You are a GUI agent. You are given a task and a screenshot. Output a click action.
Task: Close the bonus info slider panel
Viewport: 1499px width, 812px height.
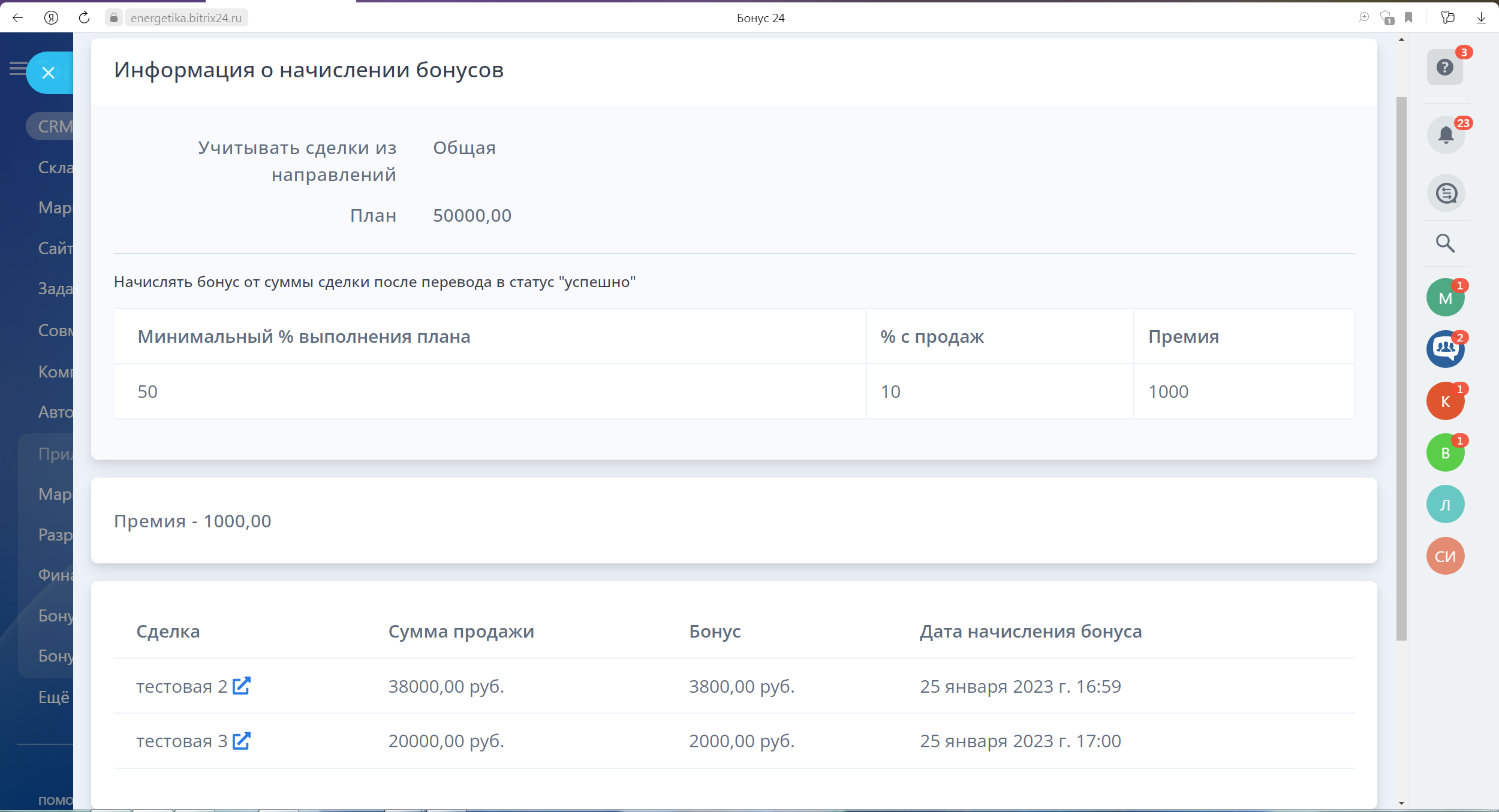coord(49,73)
